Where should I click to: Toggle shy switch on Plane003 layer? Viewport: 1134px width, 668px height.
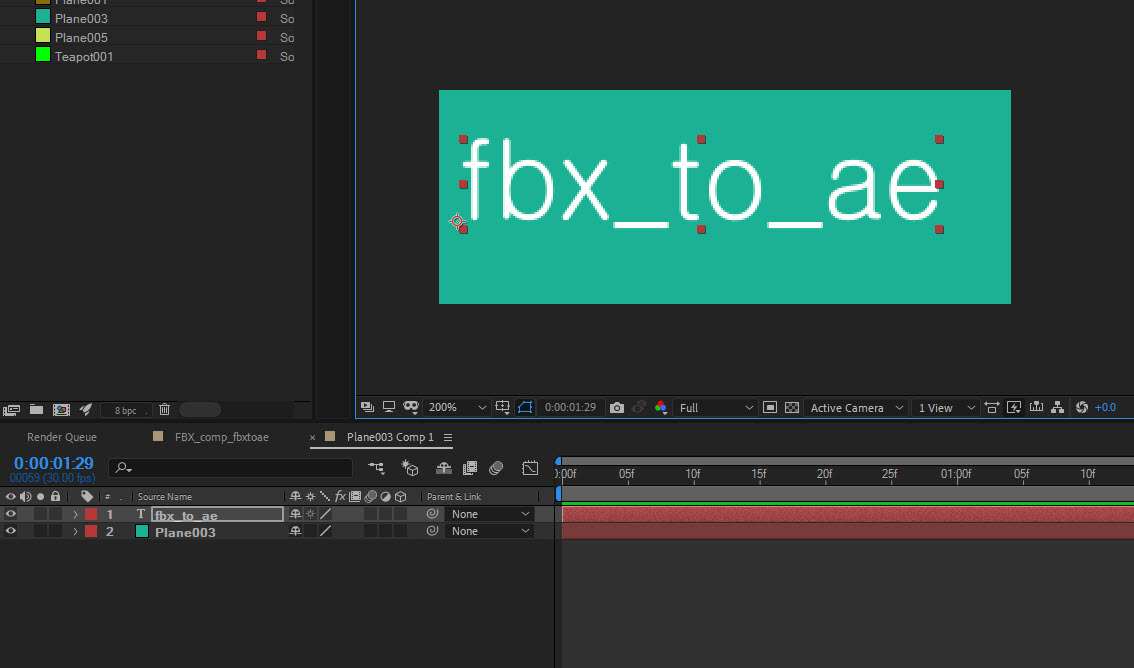click(295, 531)
